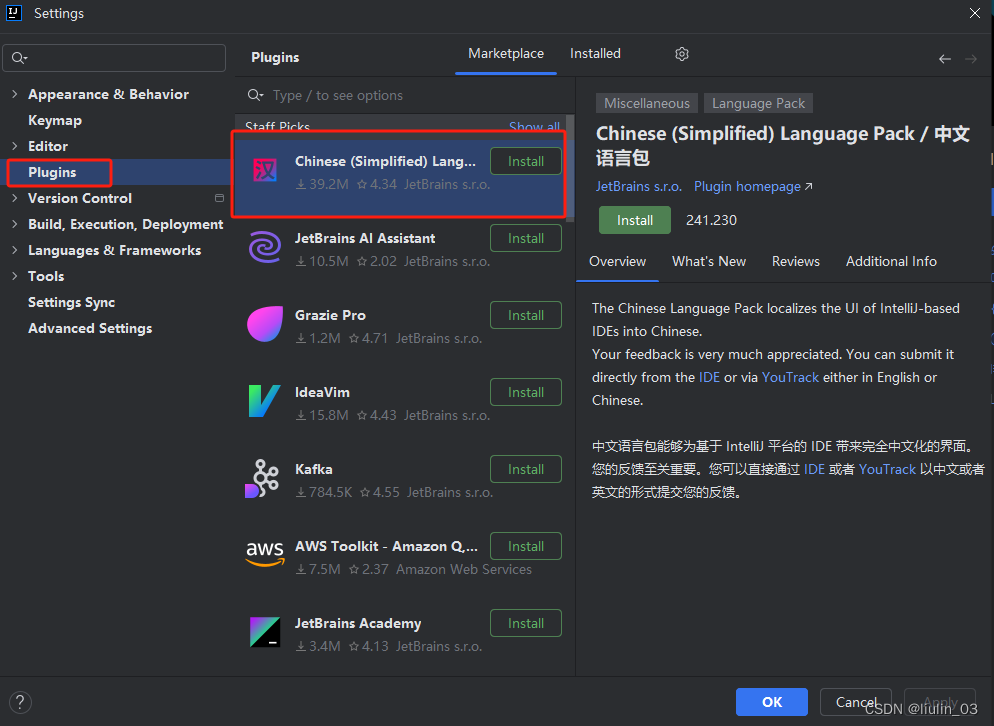
Task: Select AWS Toolkit - Amazon Q plugin title
Action: click(x=386, y=546)
